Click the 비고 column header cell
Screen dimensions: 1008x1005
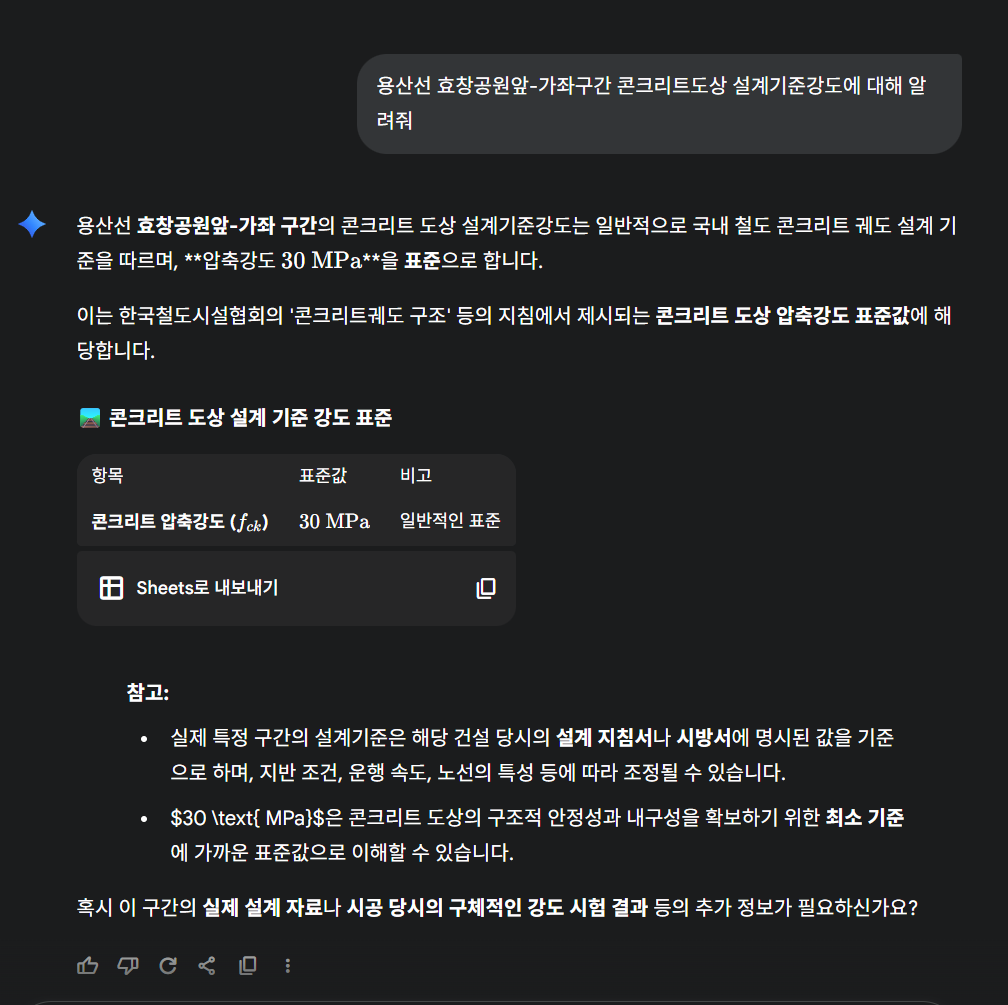[415, 476]
